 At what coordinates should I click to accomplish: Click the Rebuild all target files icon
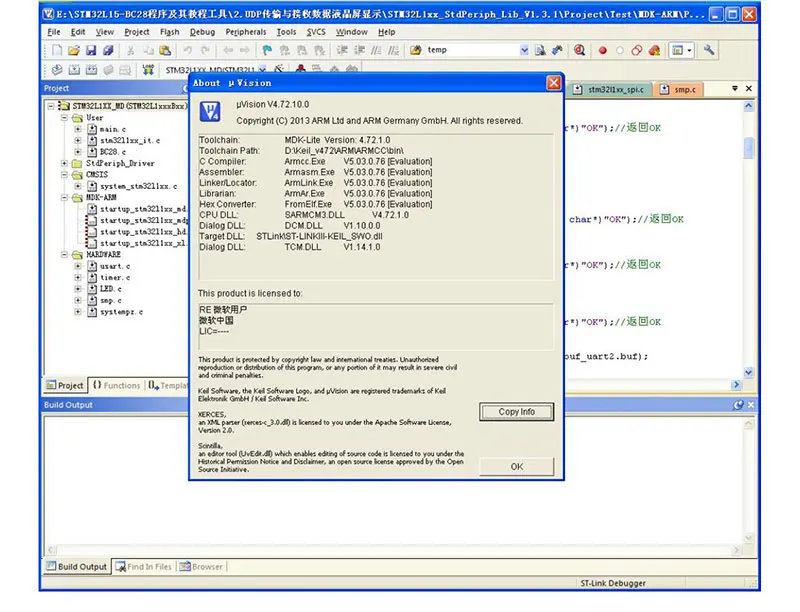[91, 69]
